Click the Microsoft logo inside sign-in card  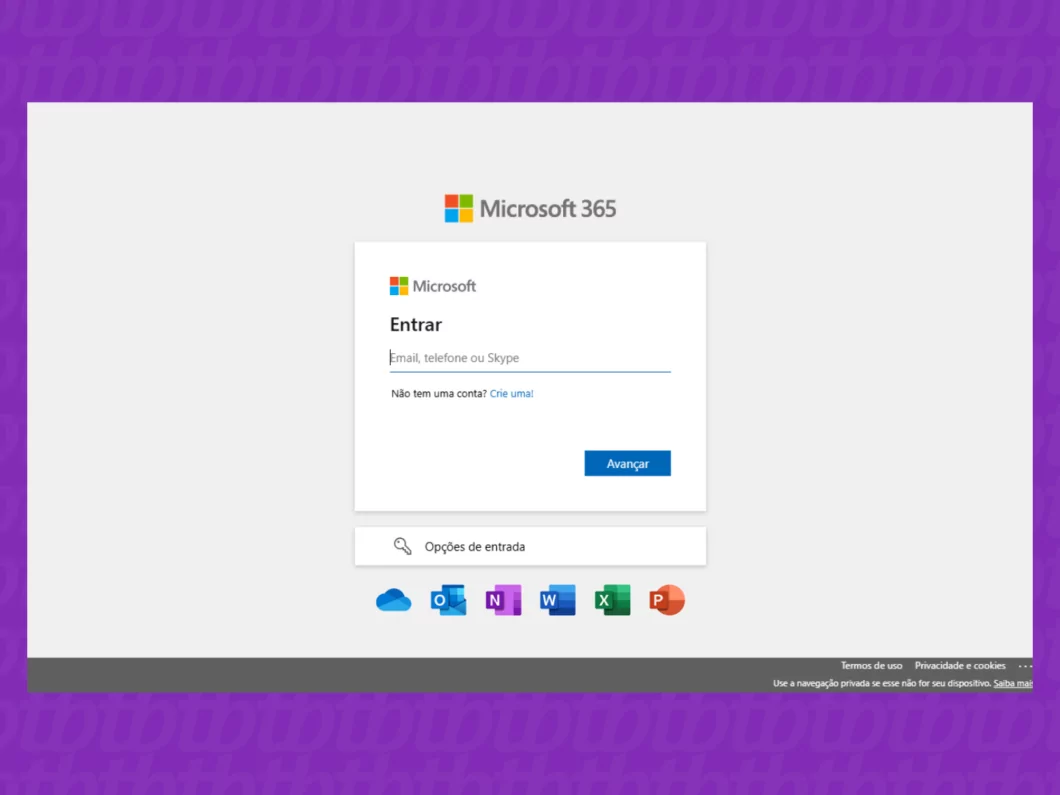433,286
